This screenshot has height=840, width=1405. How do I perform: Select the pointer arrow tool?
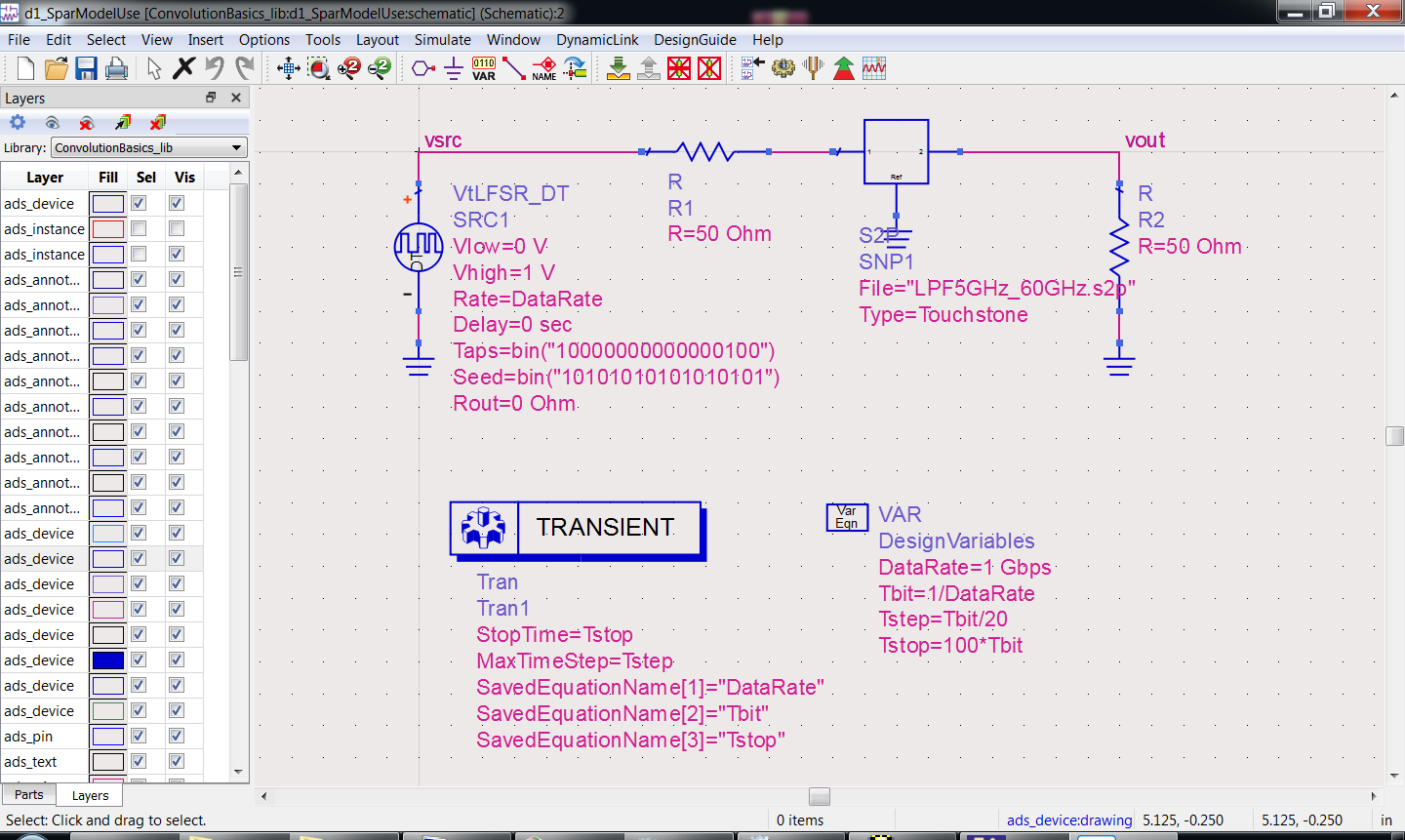[154, 68]
